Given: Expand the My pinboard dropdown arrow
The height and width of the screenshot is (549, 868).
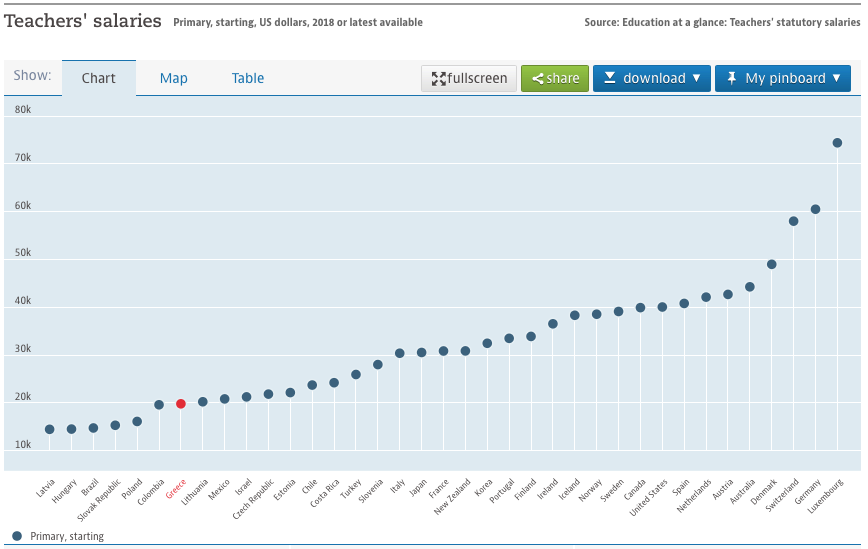Looking at the screenshot, I should click(x=836, y=79).
